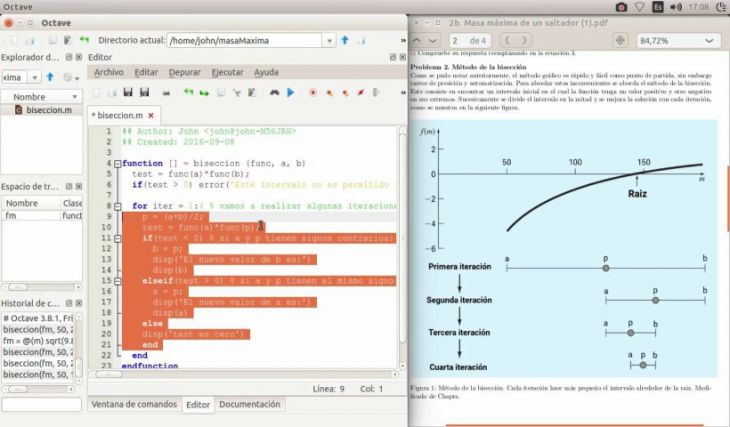Open the Depurar menu

(184, 72)
